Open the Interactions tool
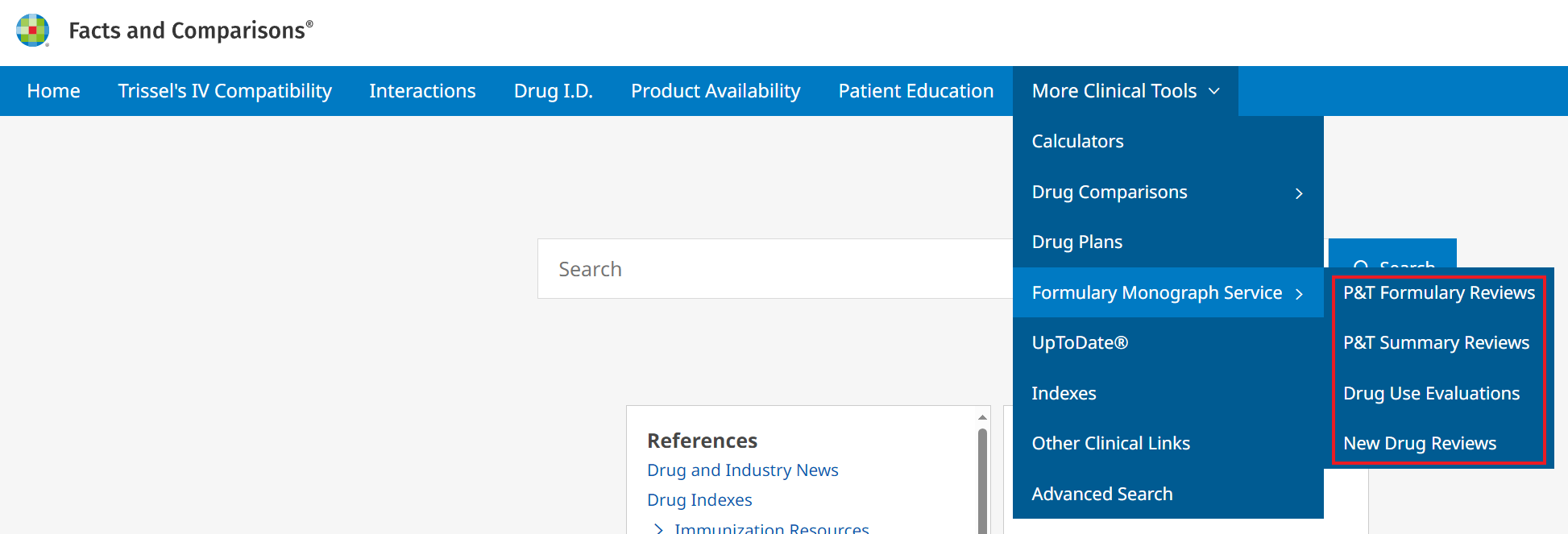 pos(422,91)
